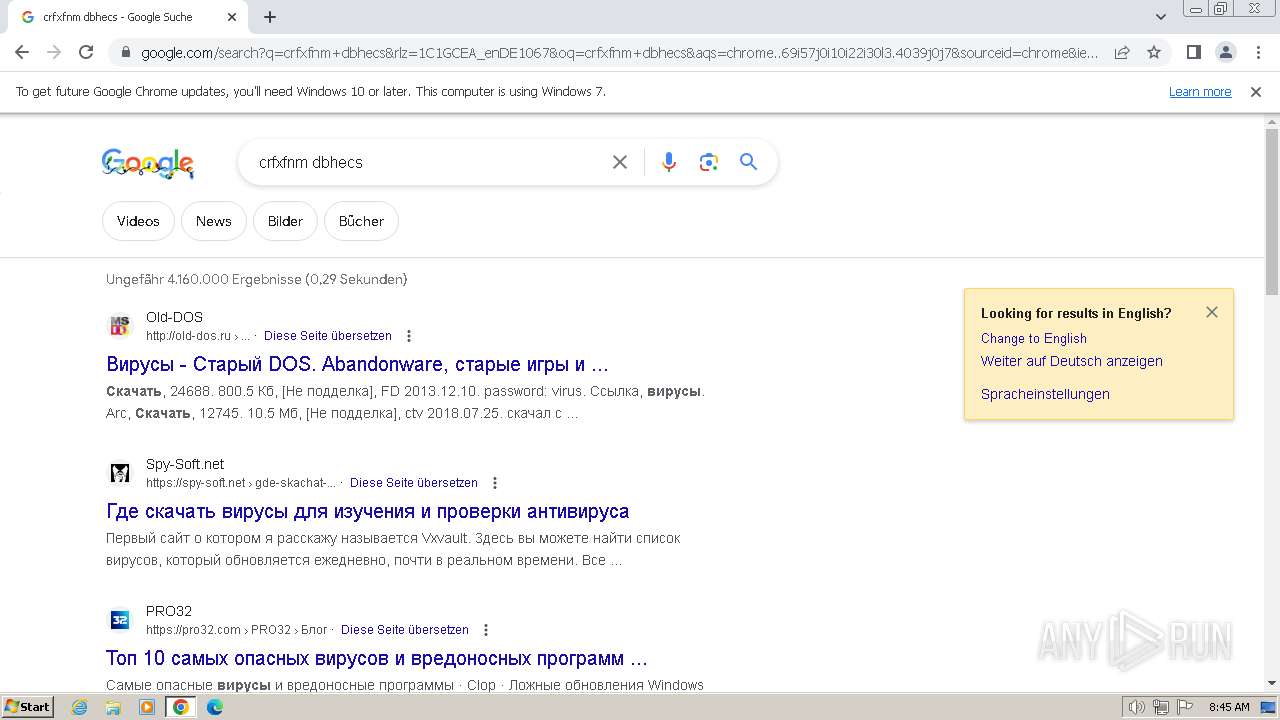Image resolution: width=1280 pixels, height=720 pixels.
Task: View site information lock icon
Action: click(x=125, y=53)
